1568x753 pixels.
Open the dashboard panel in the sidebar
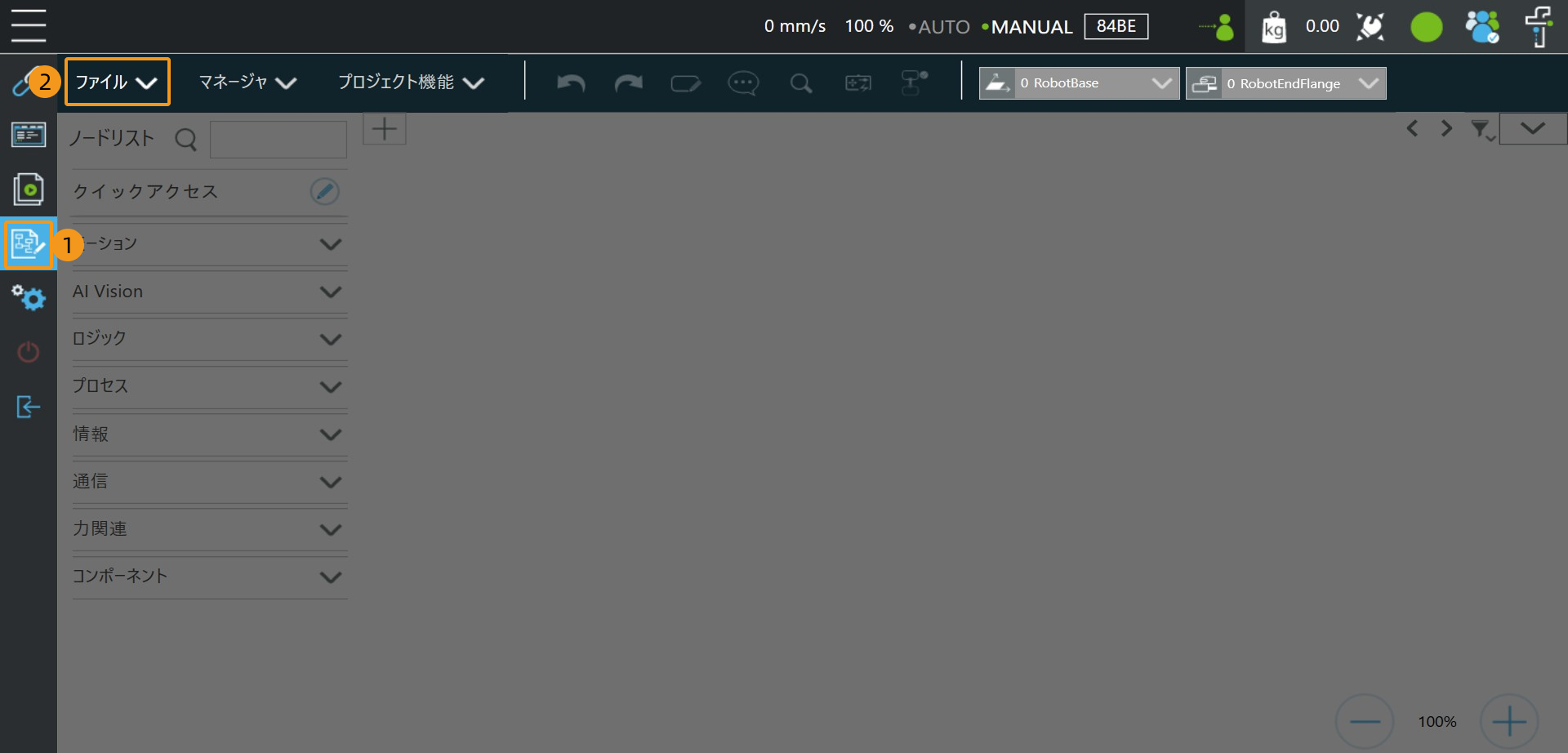[29, 135]
